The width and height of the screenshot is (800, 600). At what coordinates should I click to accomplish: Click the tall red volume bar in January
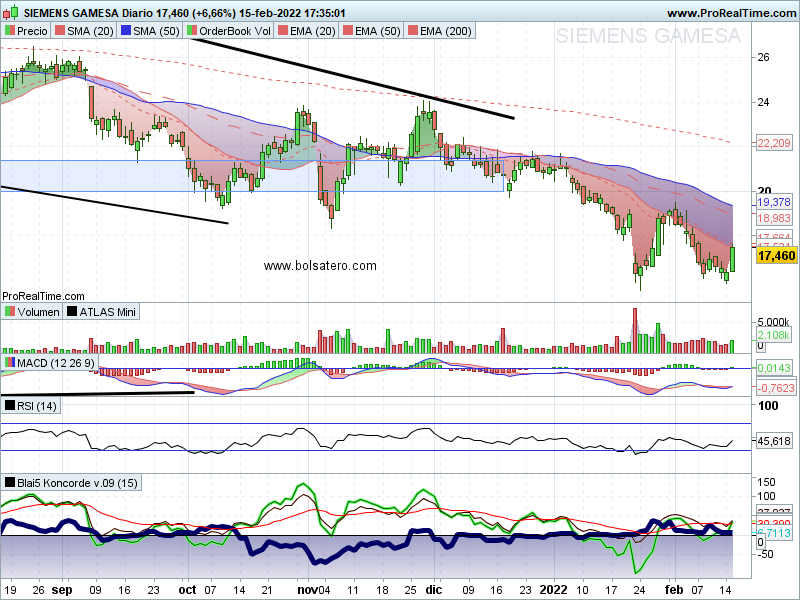[635, 330]
